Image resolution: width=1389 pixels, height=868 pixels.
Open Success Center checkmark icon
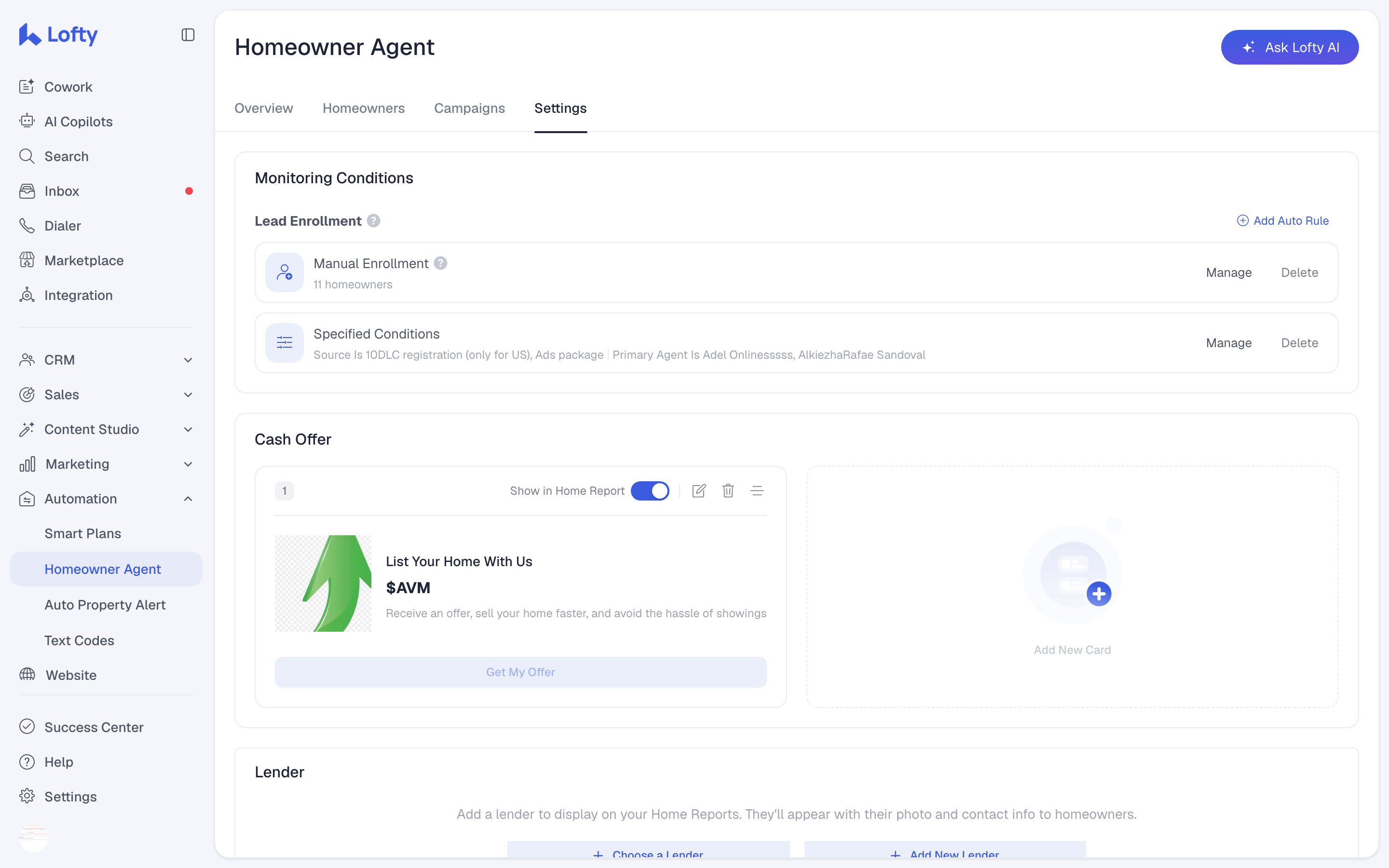coord(27,727)
